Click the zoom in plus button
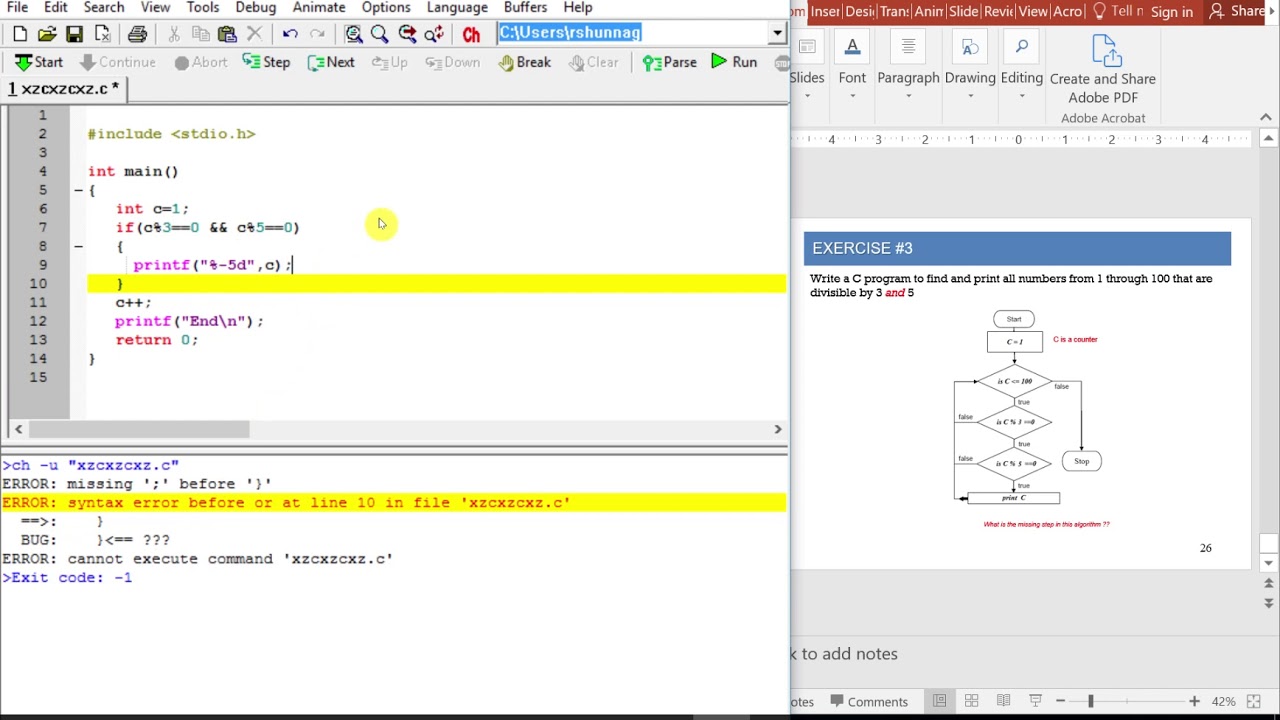This screenshot has height=720, width=1280. click(1194, 701)
